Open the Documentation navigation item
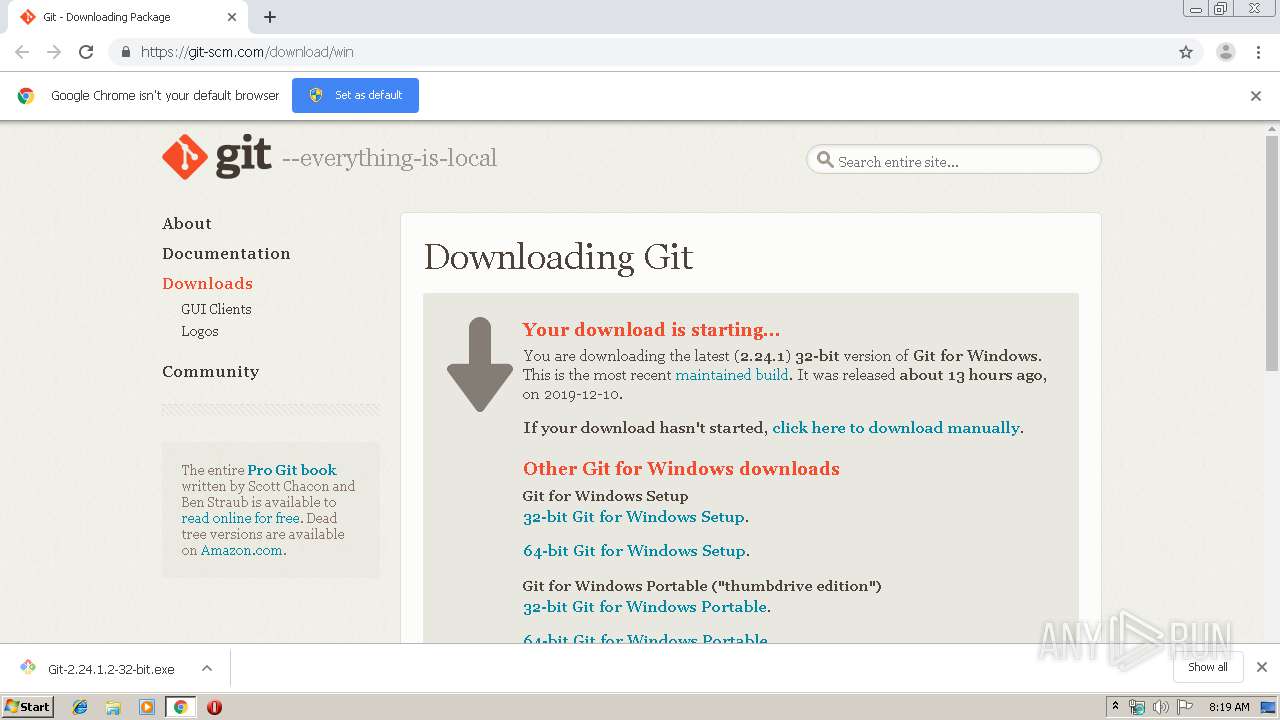1280x720 pixels. [x=226, y=253]
